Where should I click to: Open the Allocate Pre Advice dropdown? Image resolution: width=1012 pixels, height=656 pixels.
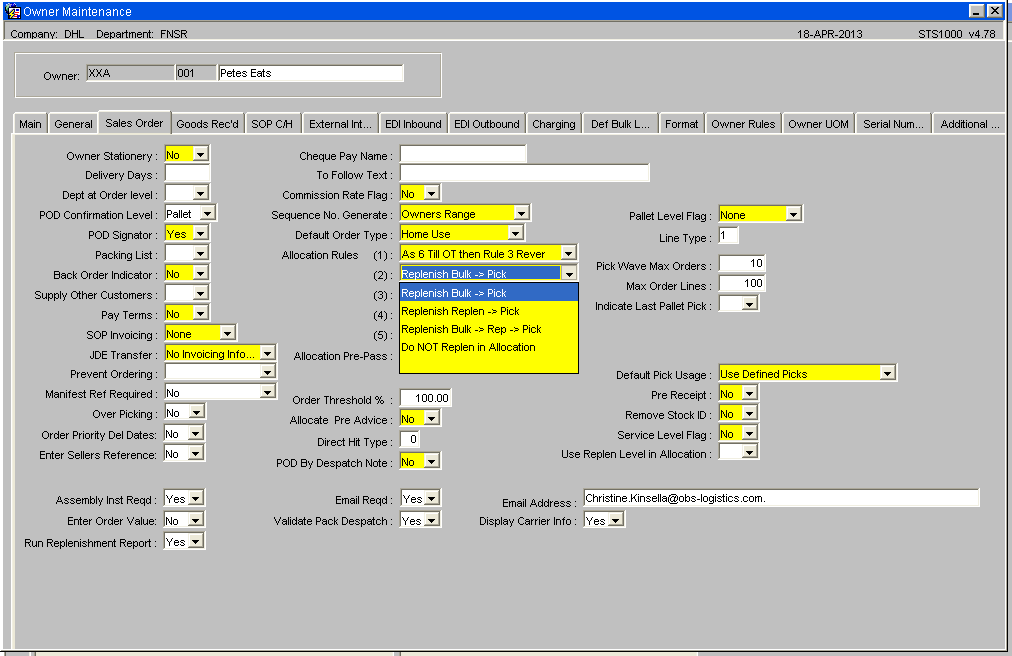click(431, 418)
